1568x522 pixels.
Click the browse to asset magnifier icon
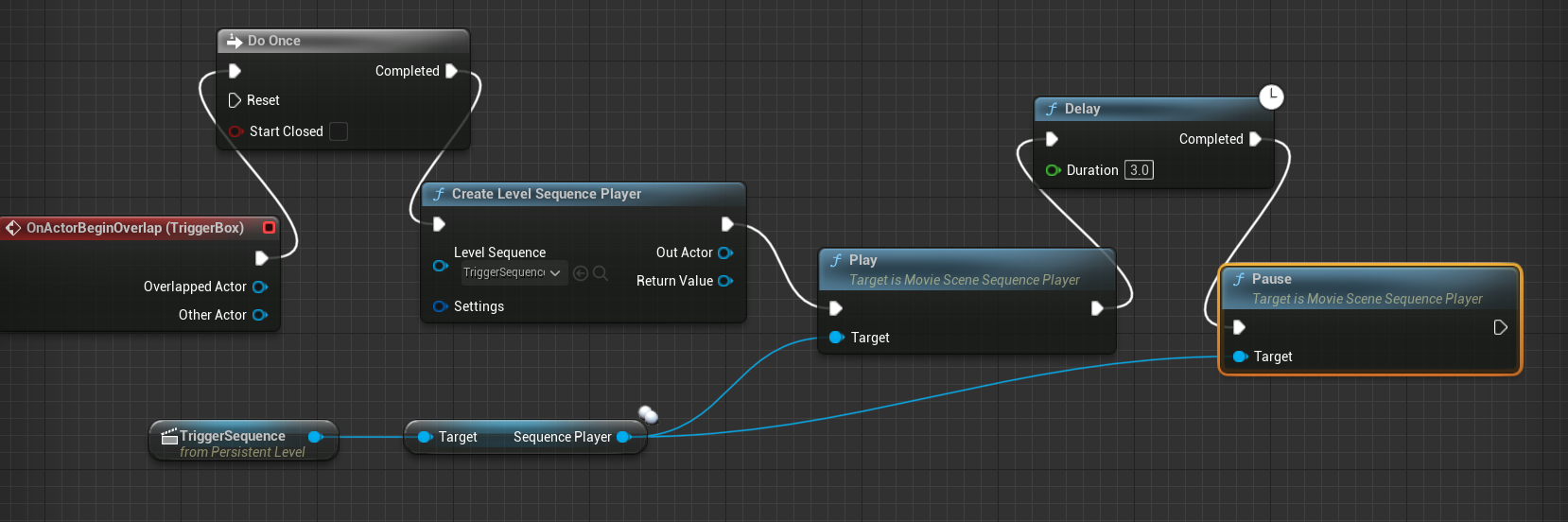coord(600,273)
